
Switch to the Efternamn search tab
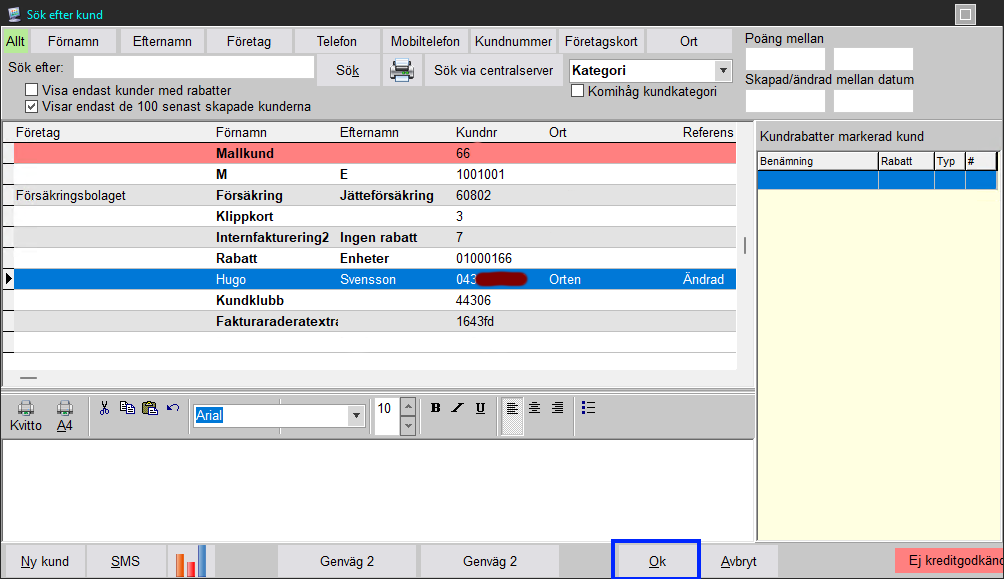click(x=163, y=41)
